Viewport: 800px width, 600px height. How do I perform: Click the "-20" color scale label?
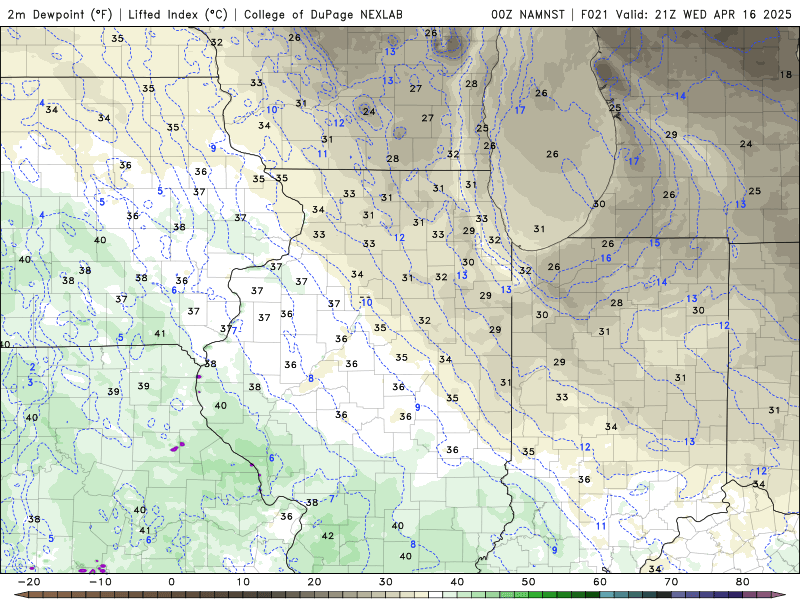click(29, 582)
